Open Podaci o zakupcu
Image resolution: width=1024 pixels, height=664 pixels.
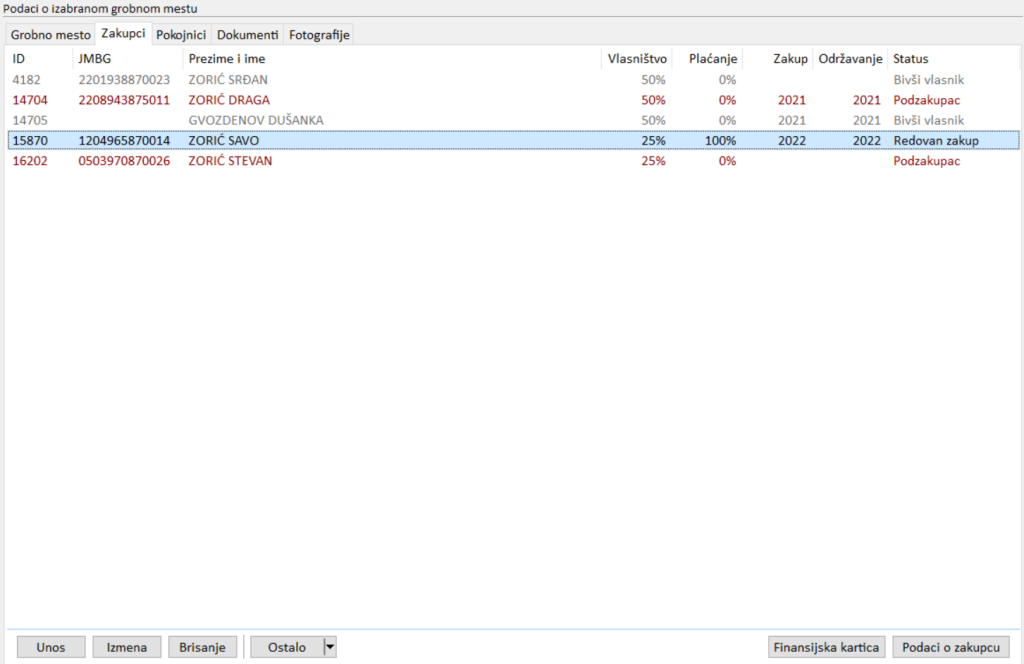tap(950, 647)
